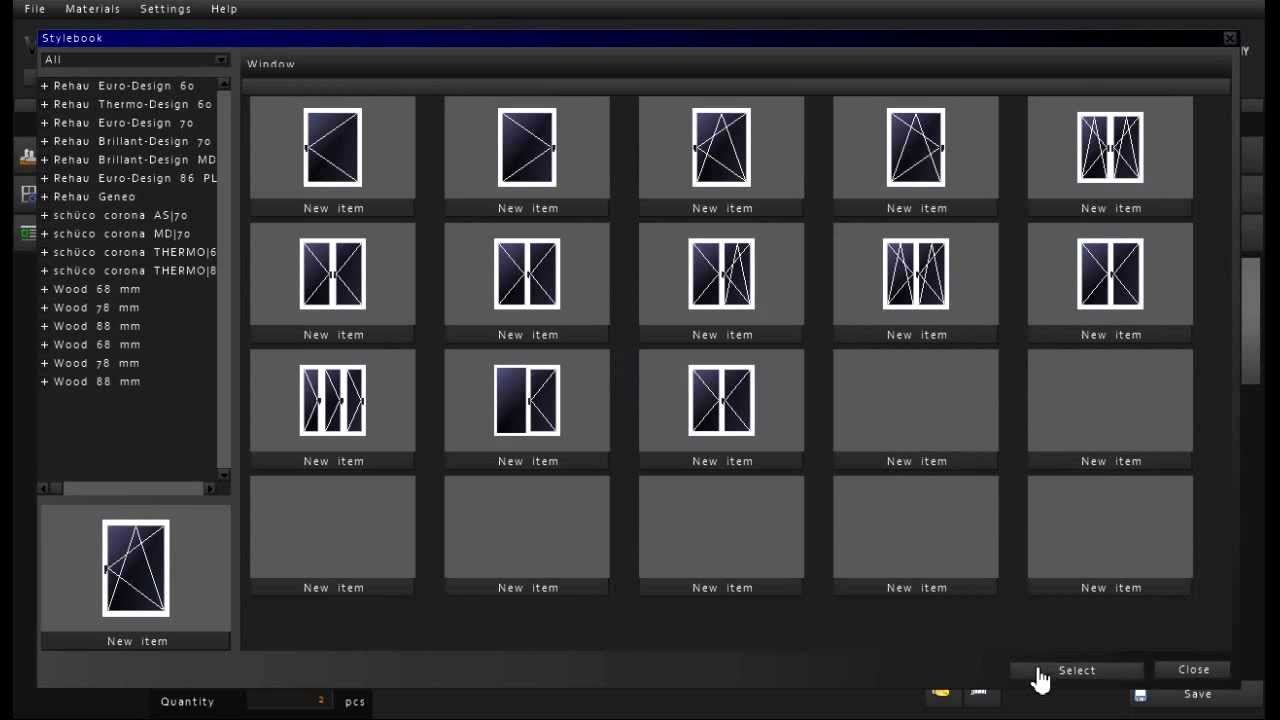Click the Close button in Stylebook
This screenshot has width=1280, height=720.
(1194, 670)
